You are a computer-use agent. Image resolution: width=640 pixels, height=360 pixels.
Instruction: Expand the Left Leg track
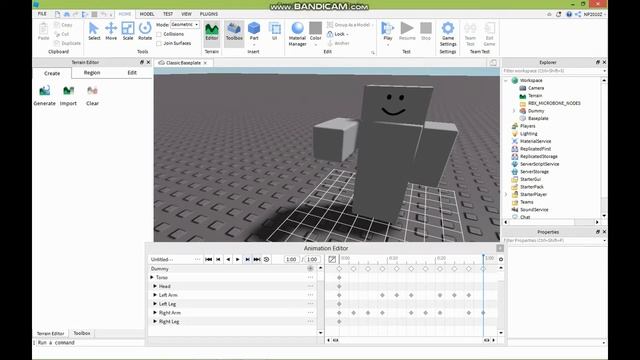pos(155,304)
